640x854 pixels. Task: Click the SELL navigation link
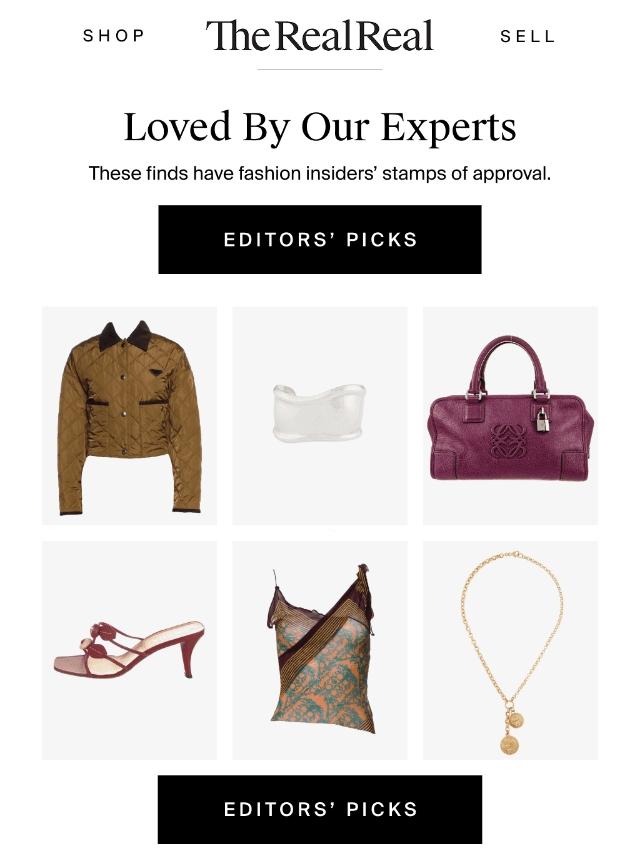(527, 36)
